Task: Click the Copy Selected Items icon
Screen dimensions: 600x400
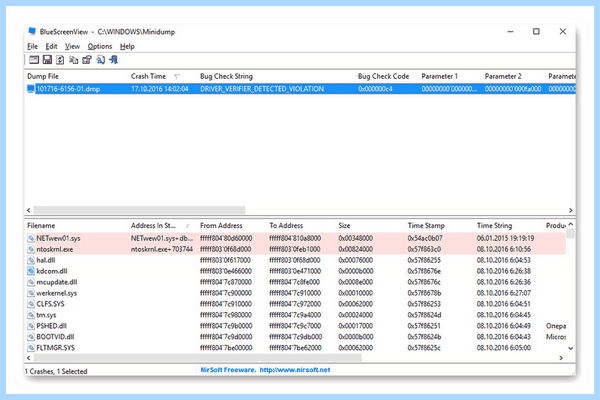Action: tap(73, 60)
